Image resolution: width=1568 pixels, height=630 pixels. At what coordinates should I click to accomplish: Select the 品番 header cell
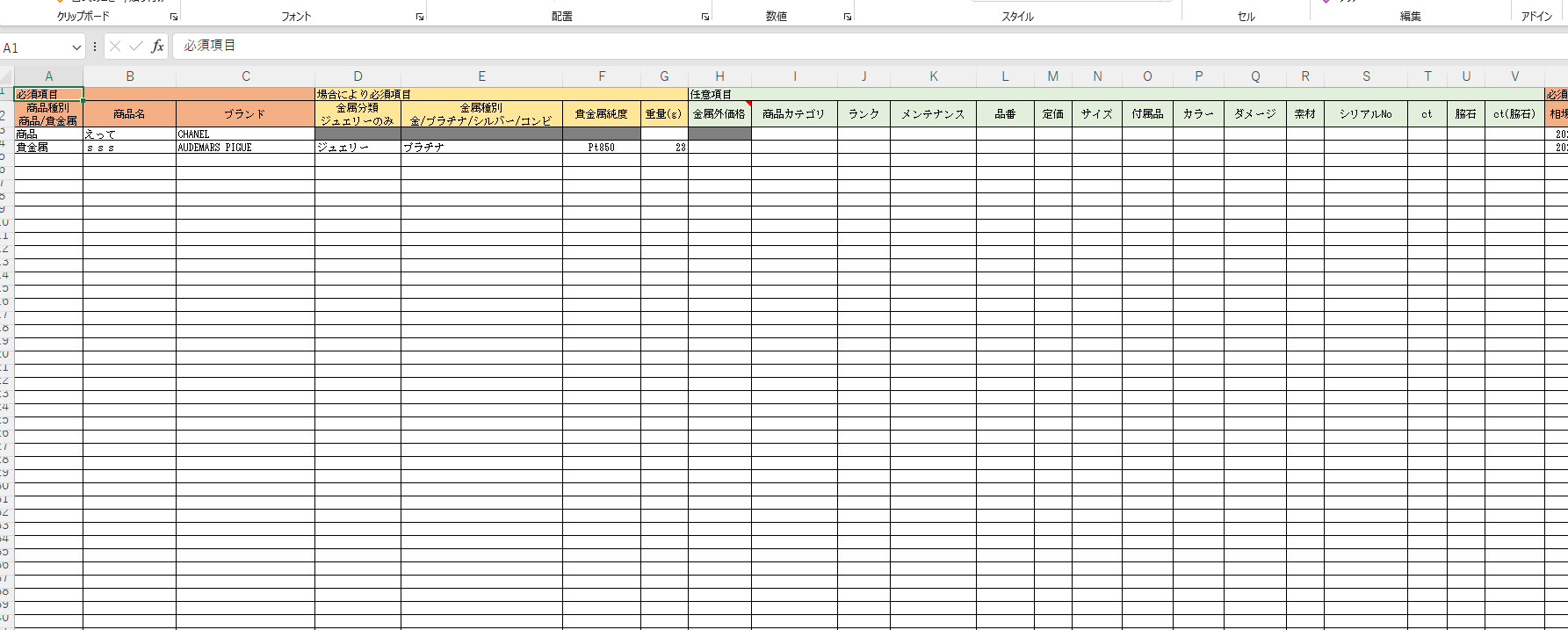(x=1005, y=114)
